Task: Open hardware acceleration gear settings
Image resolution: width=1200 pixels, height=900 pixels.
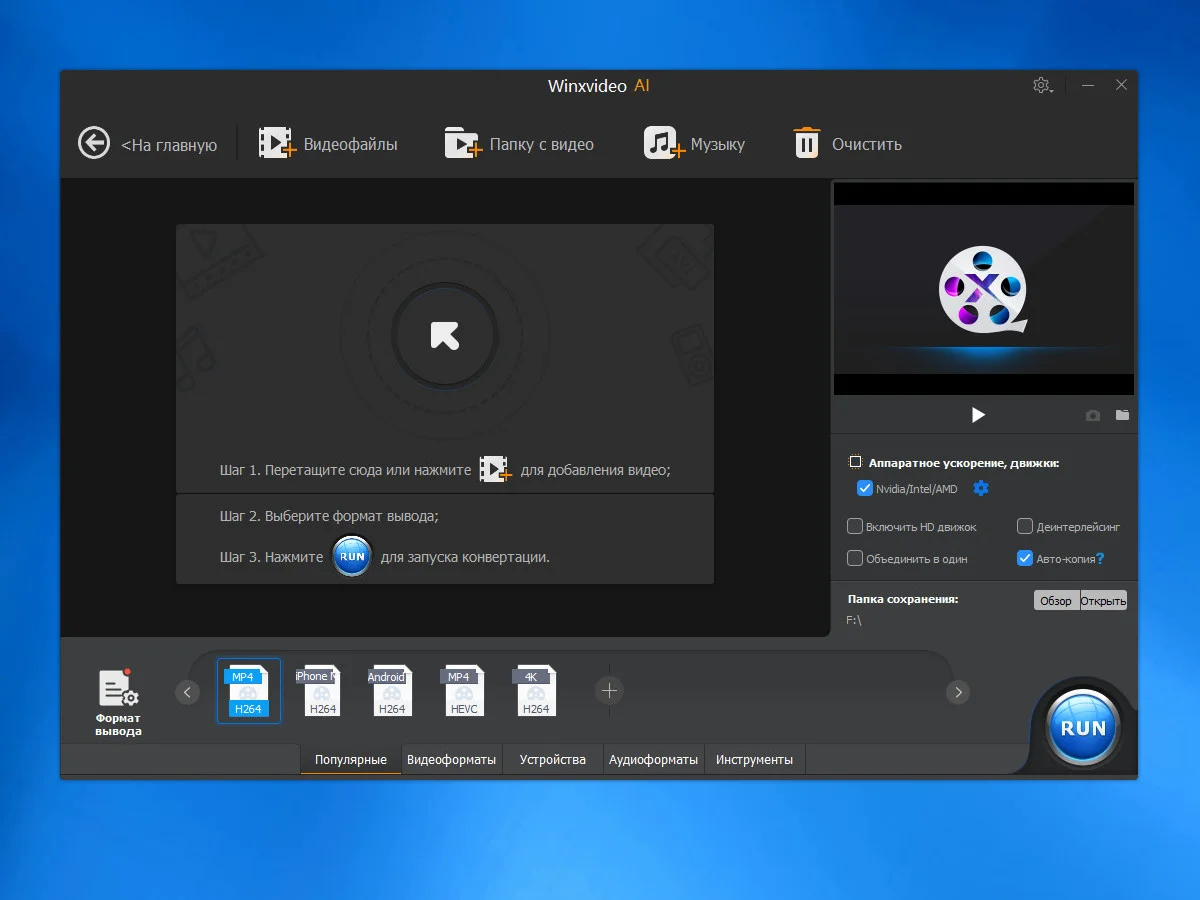Action: [981, 488]
